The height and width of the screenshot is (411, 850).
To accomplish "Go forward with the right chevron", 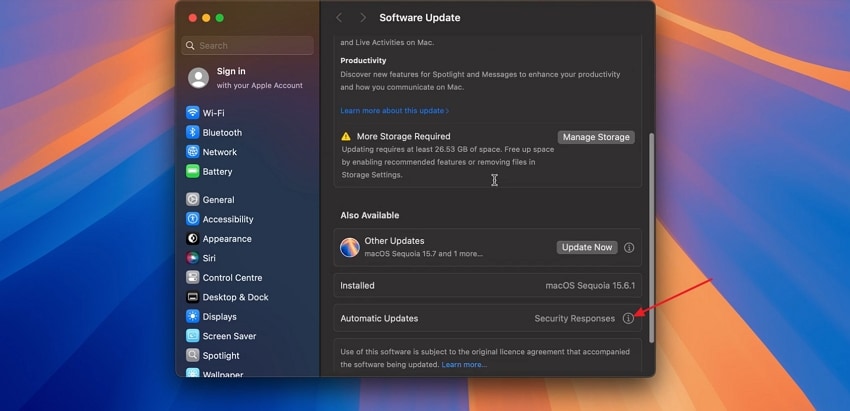I will 363,18.
